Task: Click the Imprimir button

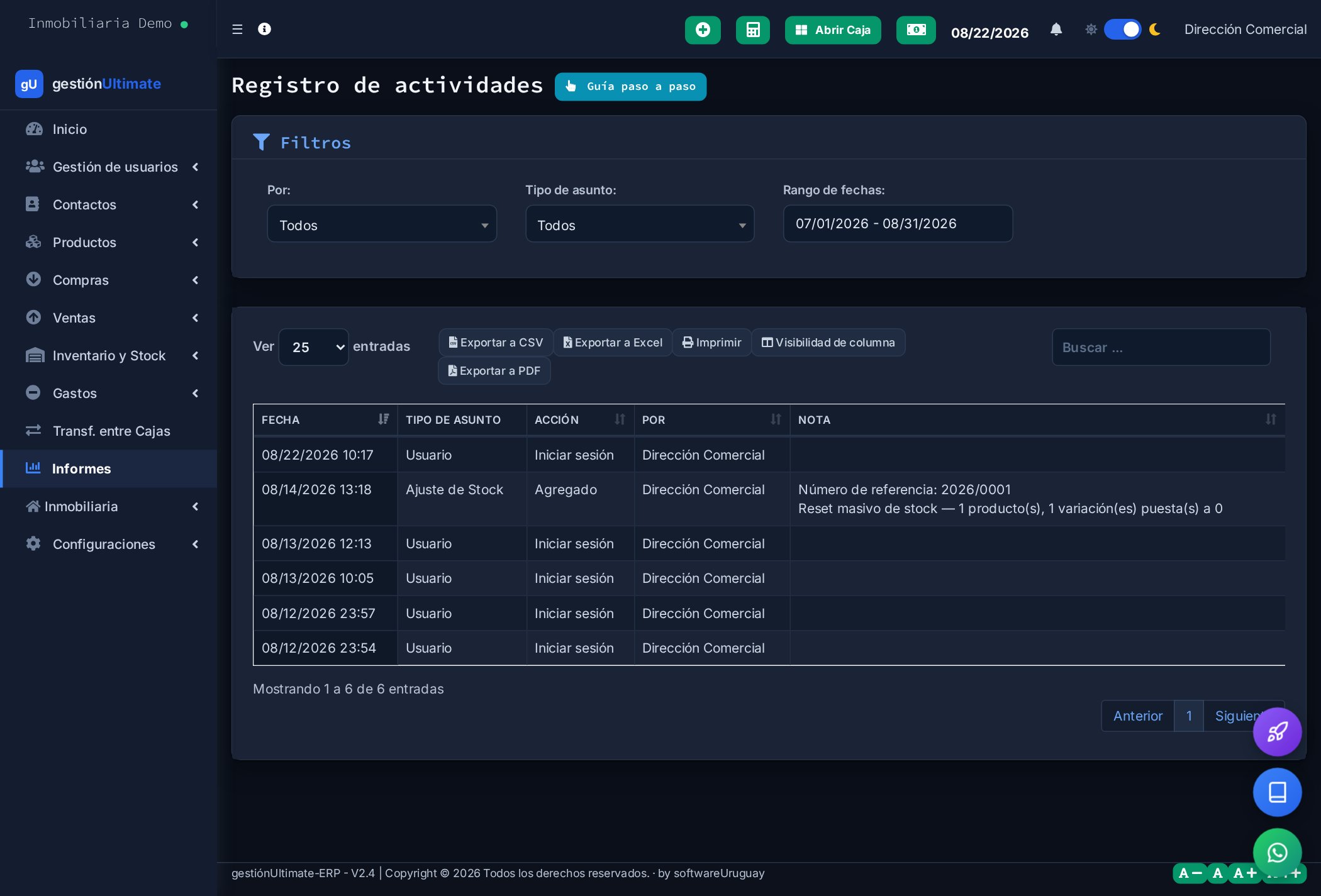Action: tap(711, 343)
